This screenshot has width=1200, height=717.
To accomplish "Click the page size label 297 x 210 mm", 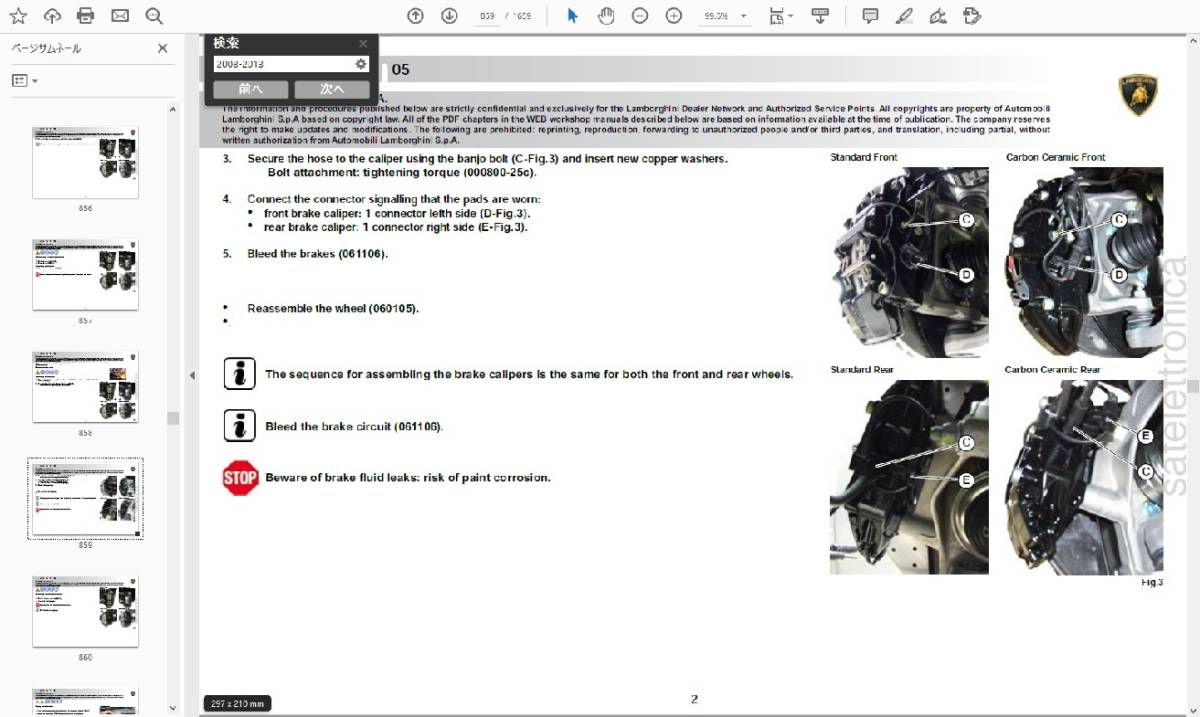I will [238, 704].
